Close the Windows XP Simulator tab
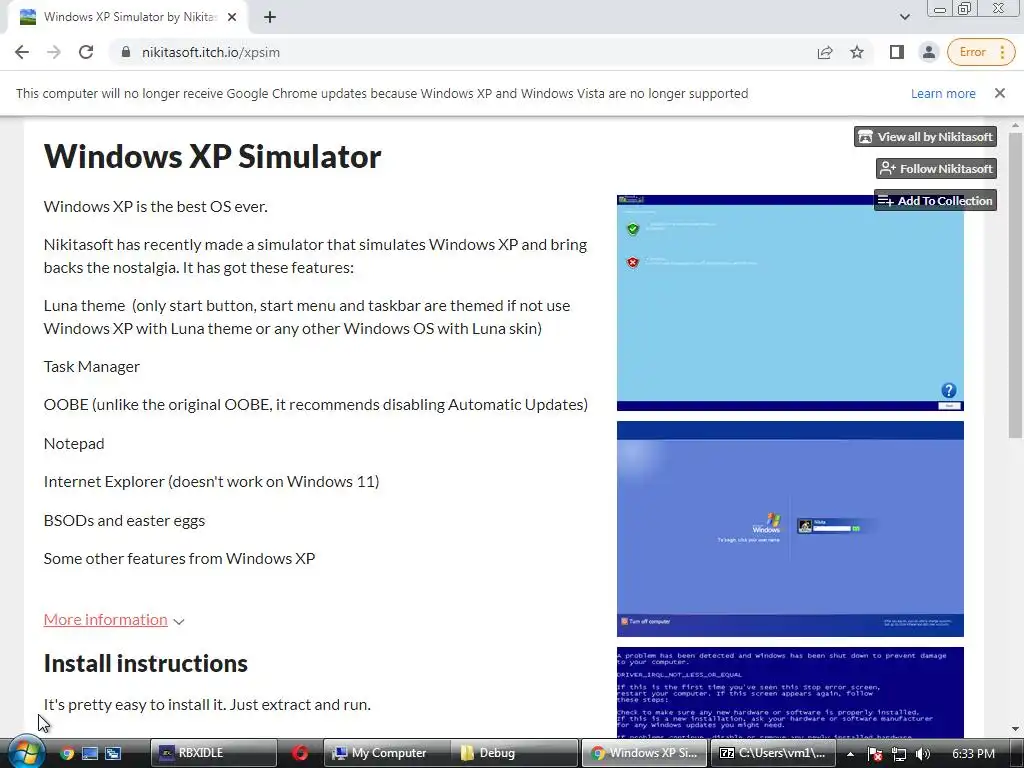 coord(232,17)
